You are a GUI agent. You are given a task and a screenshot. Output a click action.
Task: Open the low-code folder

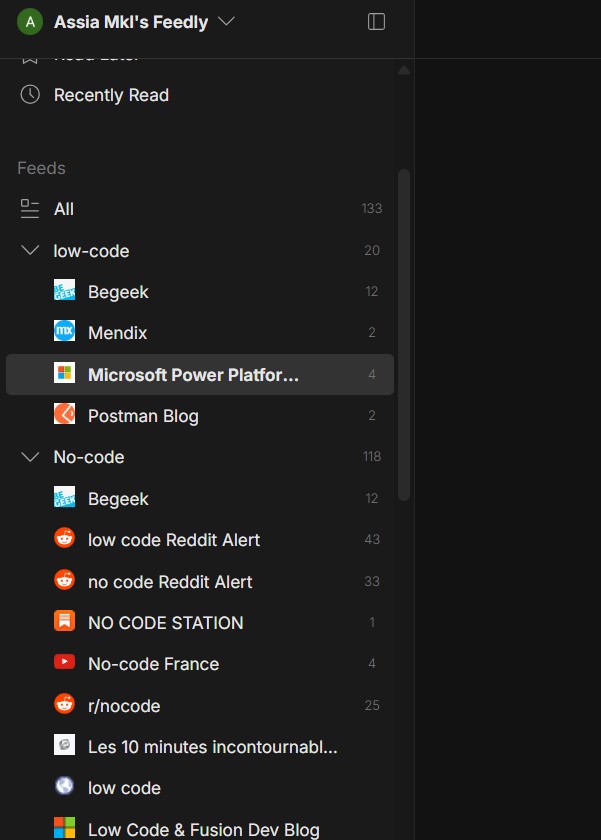coord(91,251)
